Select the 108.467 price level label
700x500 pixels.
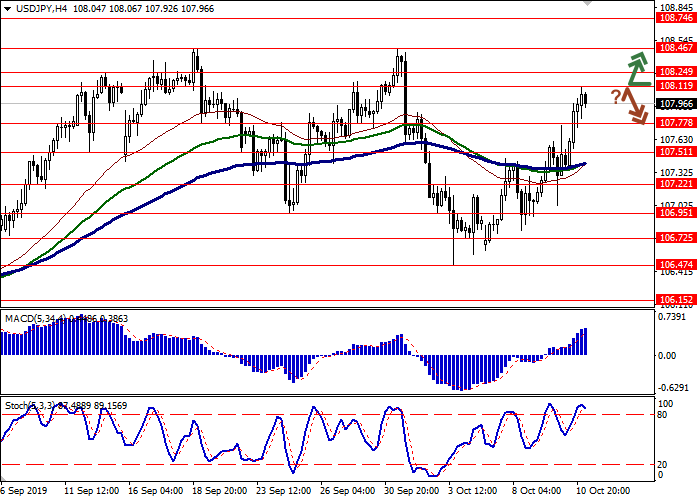(x=676, y=47)
